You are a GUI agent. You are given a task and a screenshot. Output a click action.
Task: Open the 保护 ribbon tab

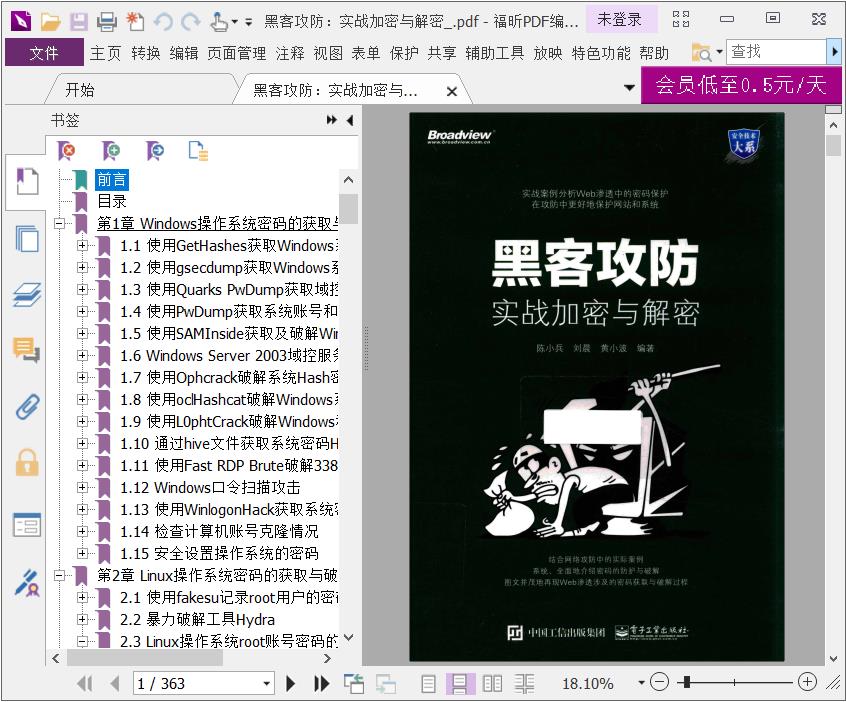click(x=404, y=53)
